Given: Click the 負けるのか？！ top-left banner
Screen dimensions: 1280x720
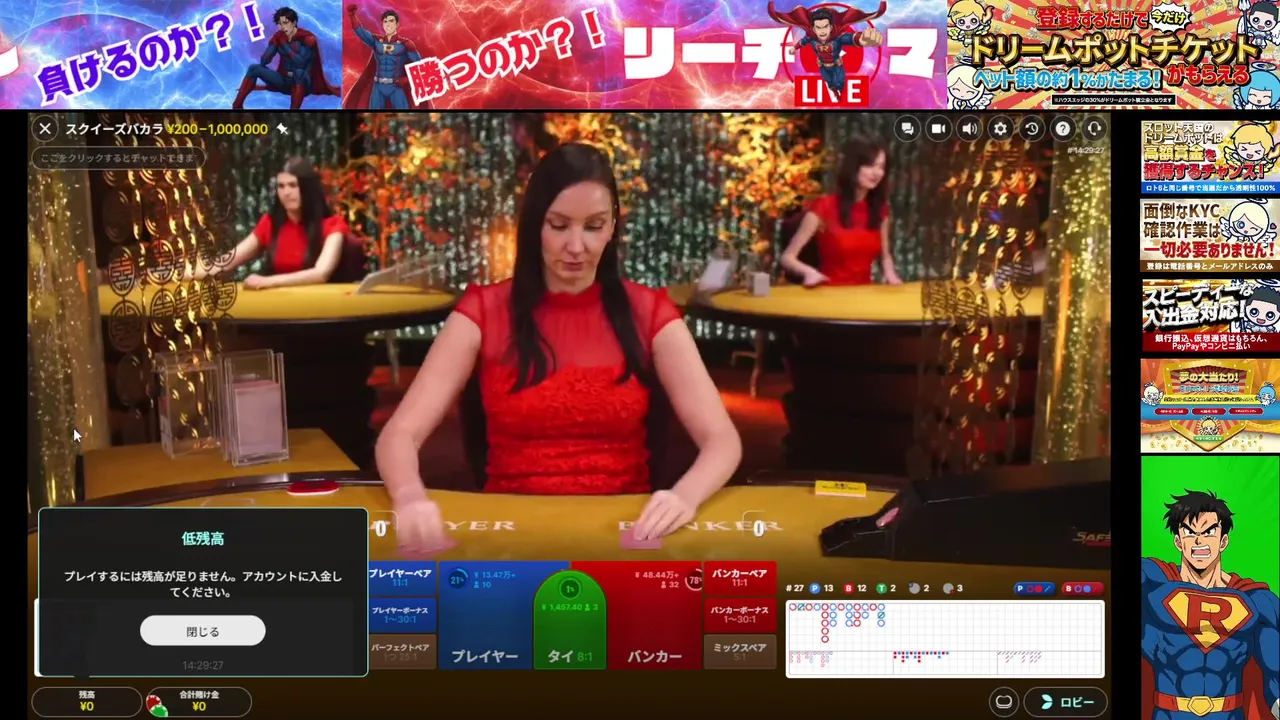Looking at the screenshot, I should click(x=170, y=54).
